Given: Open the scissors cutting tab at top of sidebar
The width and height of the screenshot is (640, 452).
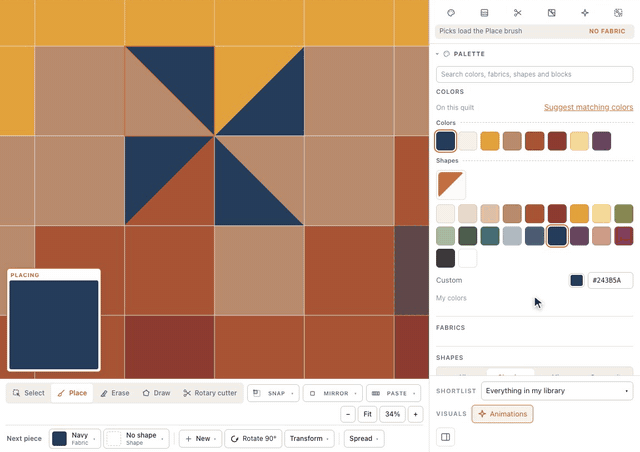Looking at the screenshot, I should (x=518, y=13).
